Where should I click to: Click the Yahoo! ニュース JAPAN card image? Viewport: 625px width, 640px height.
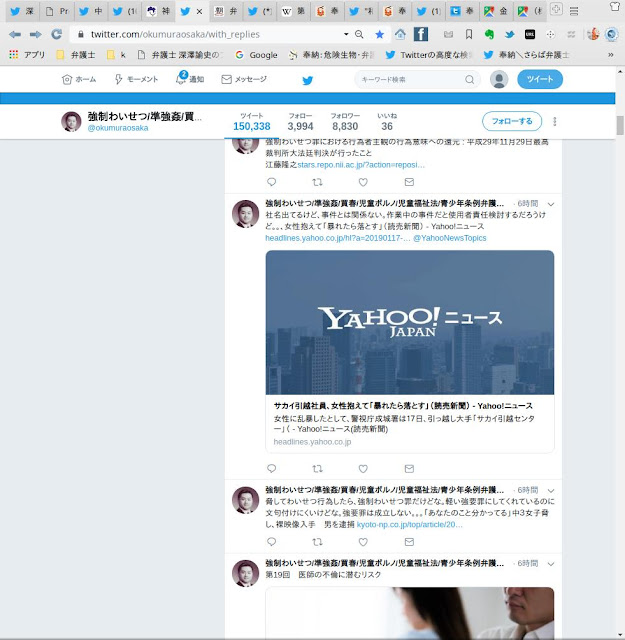point(409,322)
